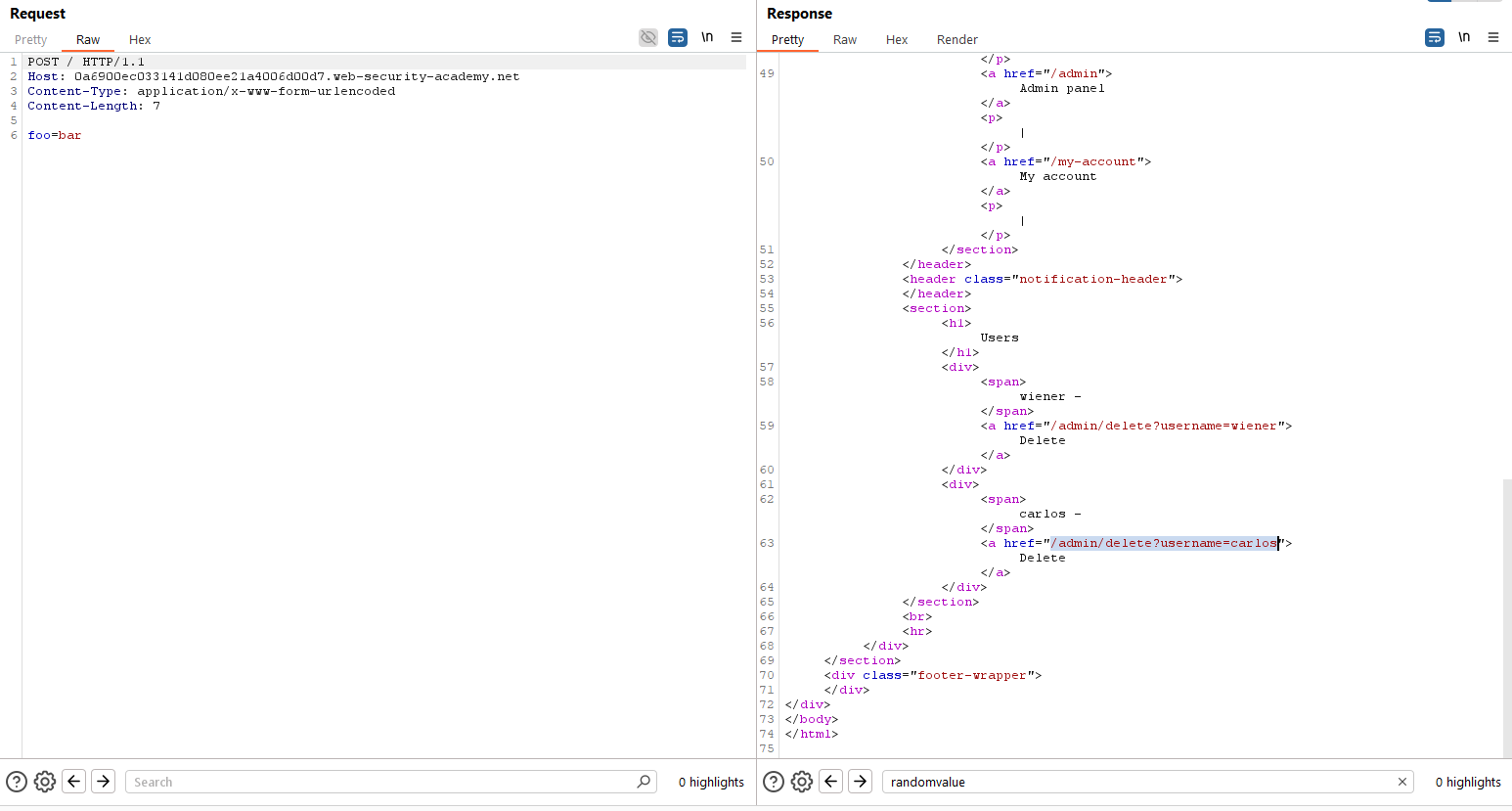Open Response search settings gear
The image size is (1512, 811).
[x=802, y=782]
